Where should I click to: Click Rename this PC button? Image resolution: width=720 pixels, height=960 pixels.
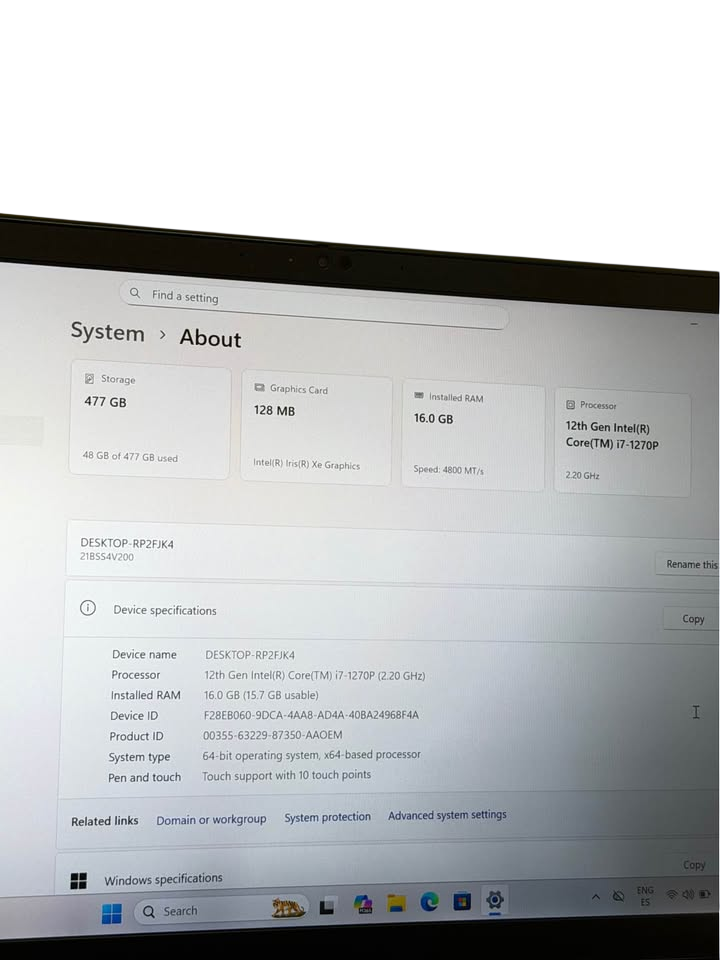click(x=688, y=564)
